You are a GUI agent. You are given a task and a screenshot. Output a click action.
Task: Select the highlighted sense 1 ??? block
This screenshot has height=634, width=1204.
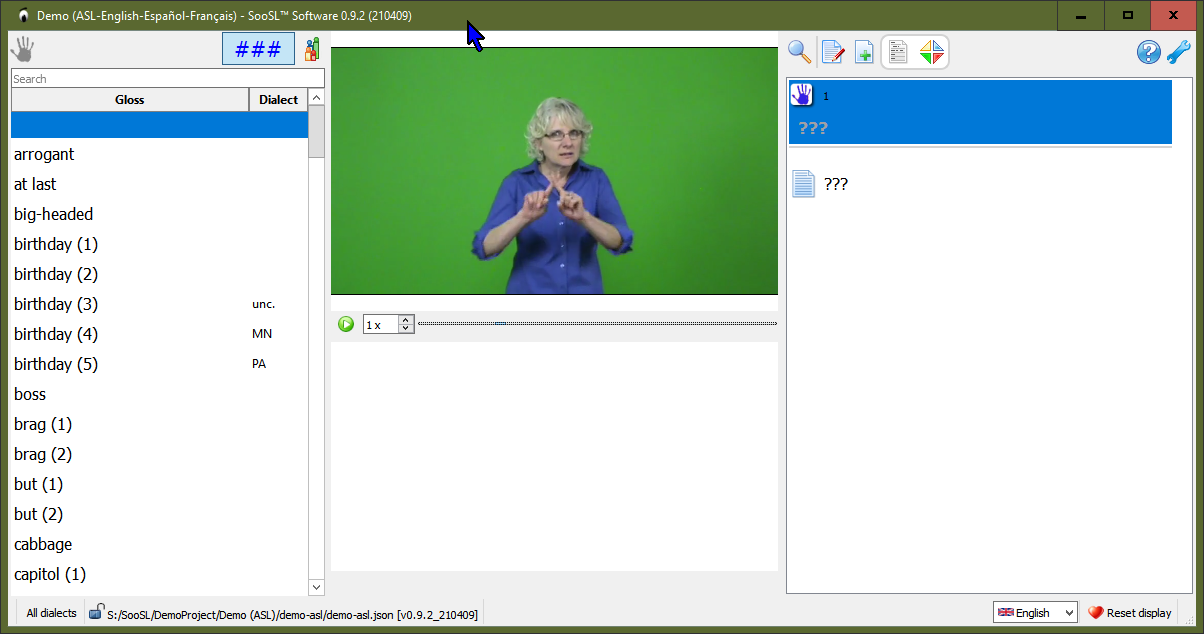point(979,112)
